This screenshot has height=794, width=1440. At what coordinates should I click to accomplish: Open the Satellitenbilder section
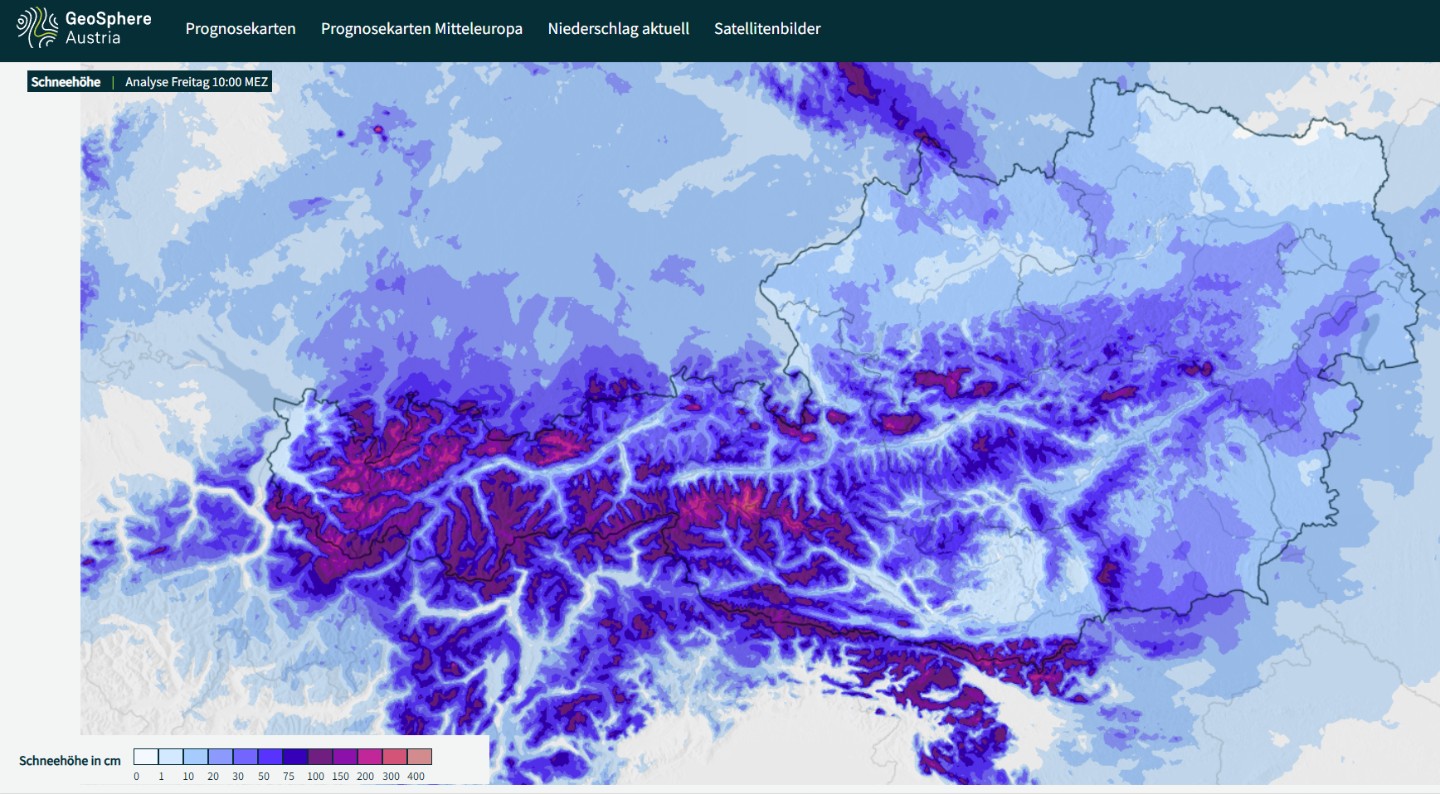pos(767,29)
